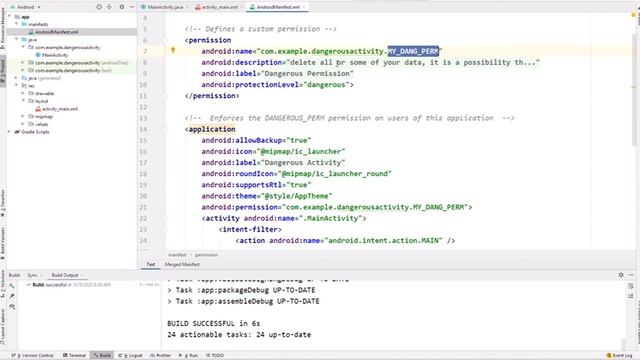The image size is (640, 360).
Task: Click 'manifest' breadcrumb below editor
Action: [177, 255]
